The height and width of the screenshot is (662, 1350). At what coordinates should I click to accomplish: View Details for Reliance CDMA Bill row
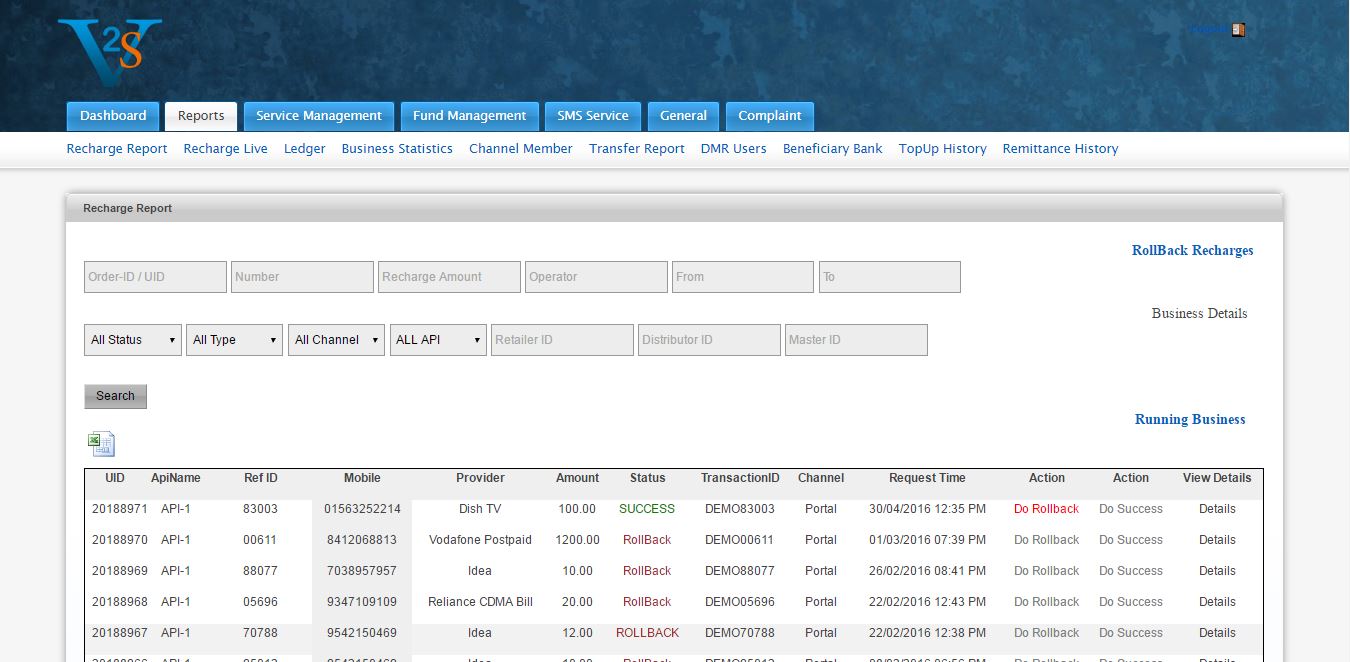coord(1217,602)
